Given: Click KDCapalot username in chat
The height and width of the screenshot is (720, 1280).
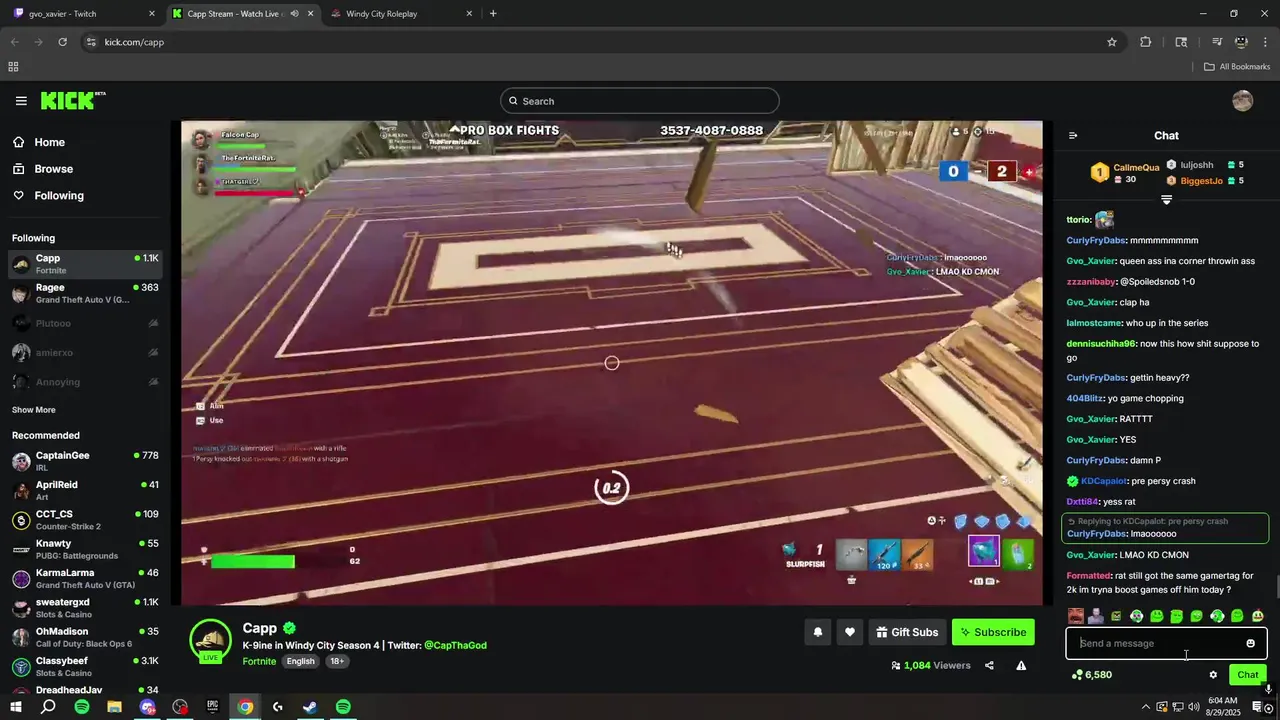Looking at the screenshot, I should pyautogui.click(x=1103, y=481).
